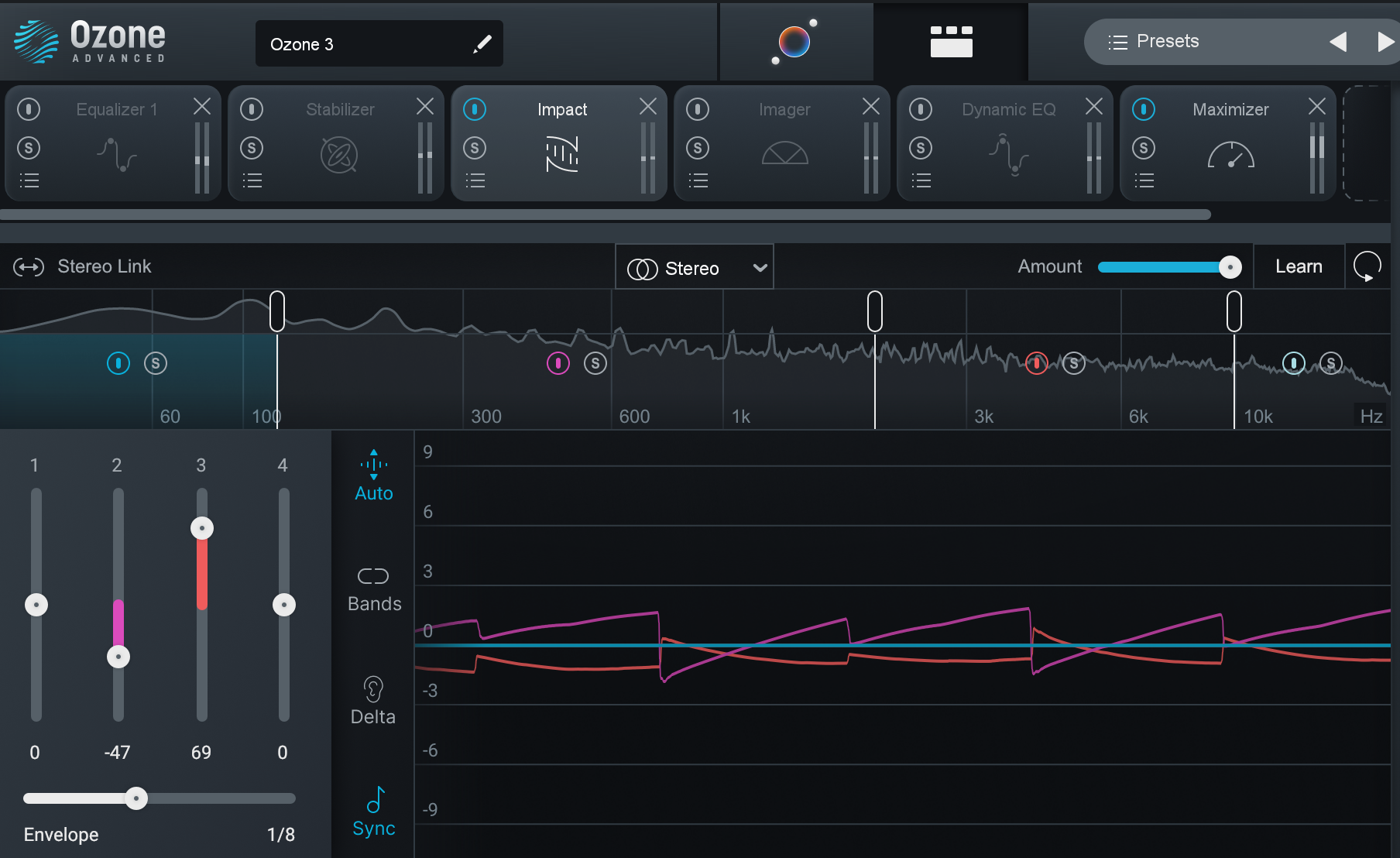Click the Amount slider handle
The width and height of the screenshot is (1400, 858).
click(1230, 267)
